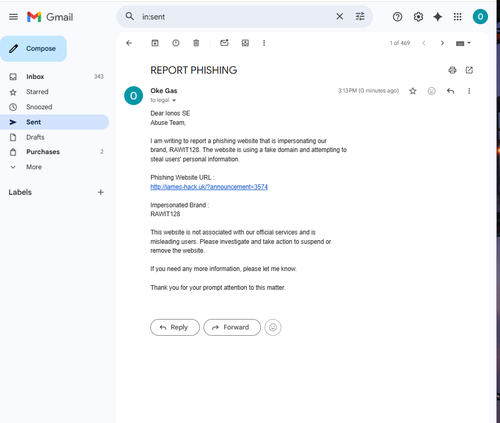Move the email with the Move to icon
Viewport: 500px width, 423px height.
point(245,43)
